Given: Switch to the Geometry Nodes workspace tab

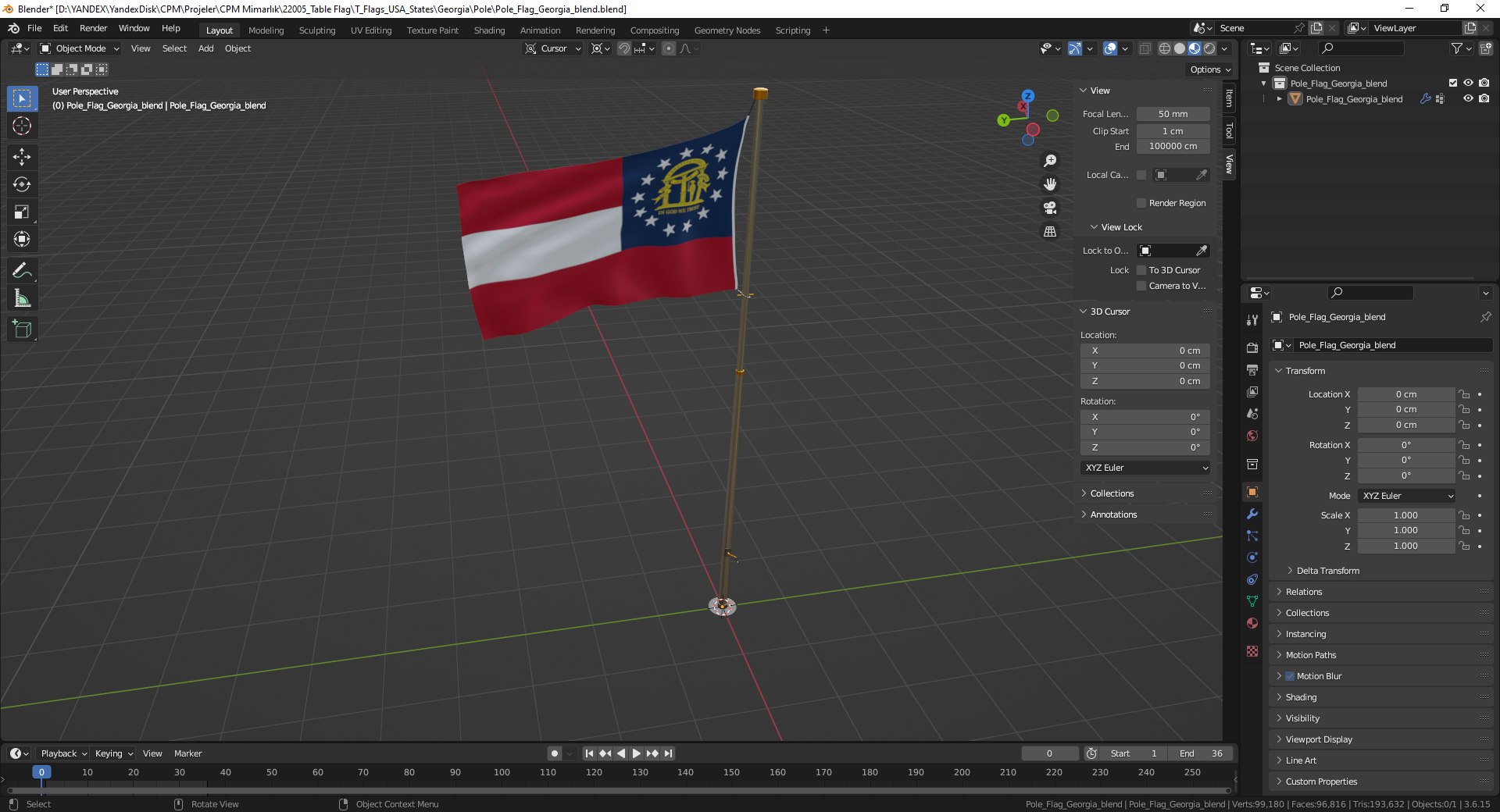Looking at the screenshot, I should pyautogui.click(x=727, y=30).
